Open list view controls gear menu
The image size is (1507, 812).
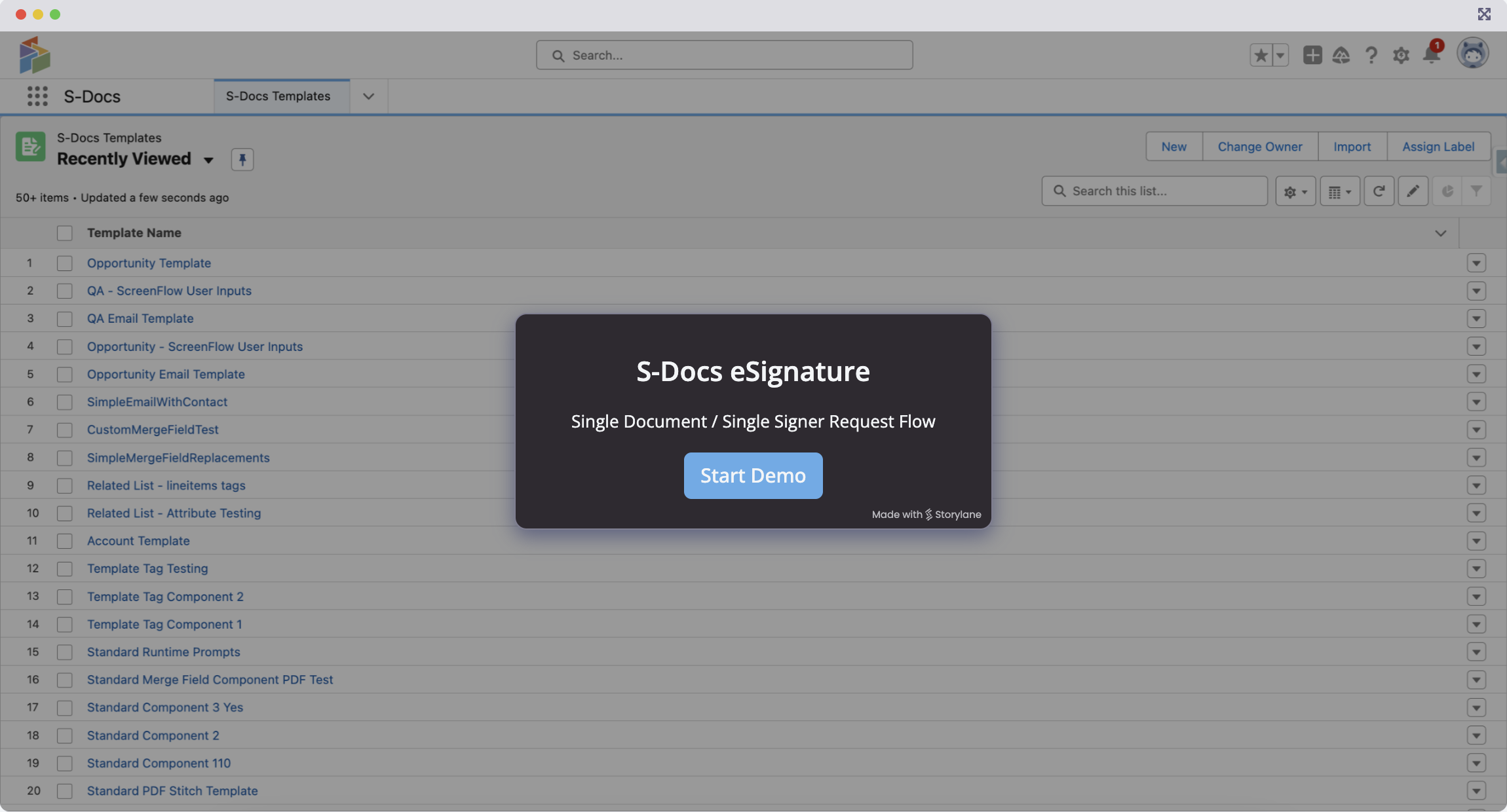tap(1295, 191)
